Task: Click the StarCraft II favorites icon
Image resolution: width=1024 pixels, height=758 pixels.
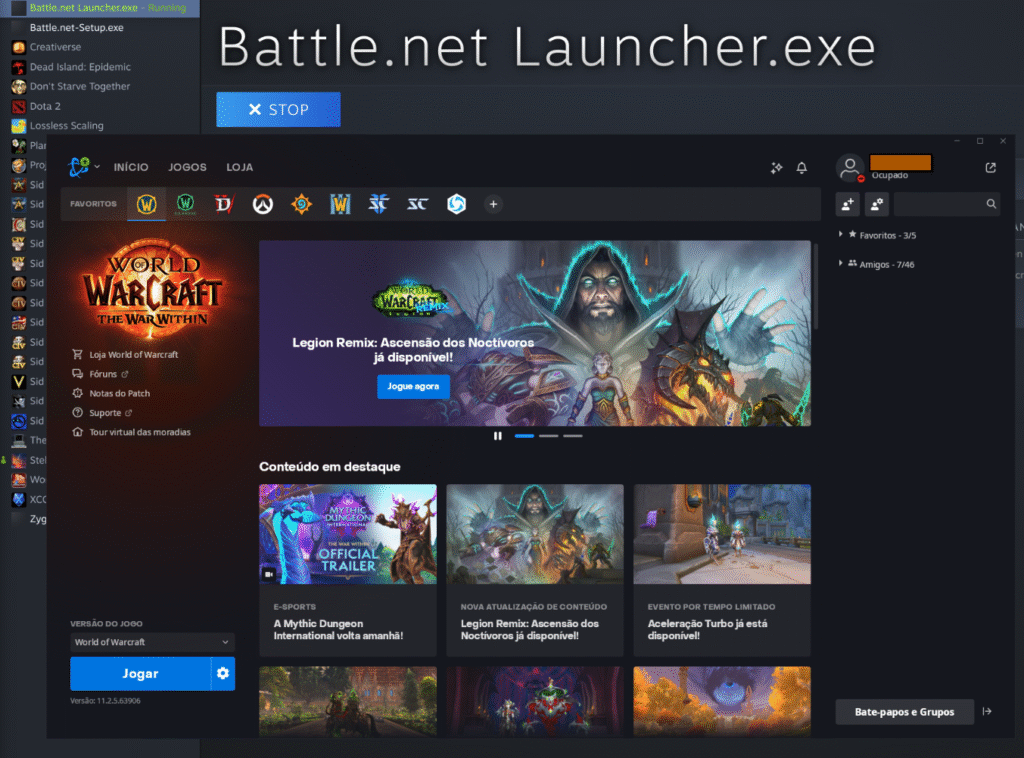Action: pos(378,204)
